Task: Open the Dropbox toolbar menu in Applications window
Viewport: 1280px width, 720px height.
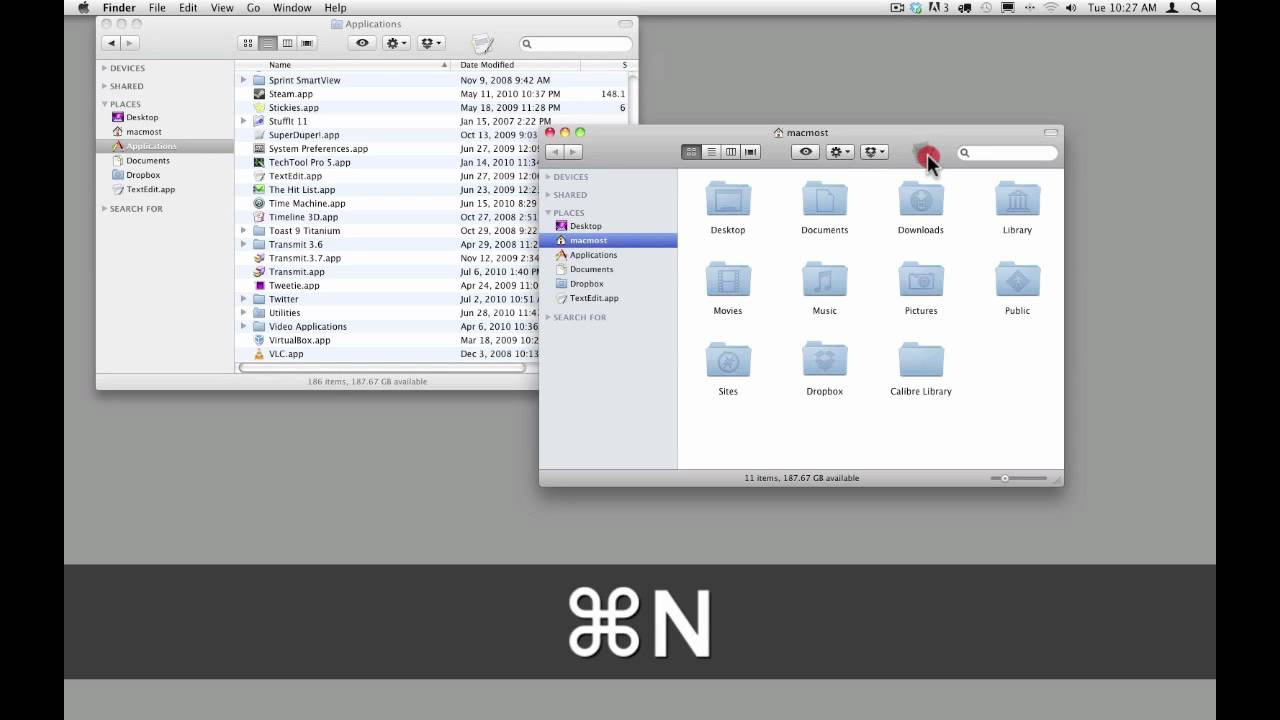Action: click(431, 43)
